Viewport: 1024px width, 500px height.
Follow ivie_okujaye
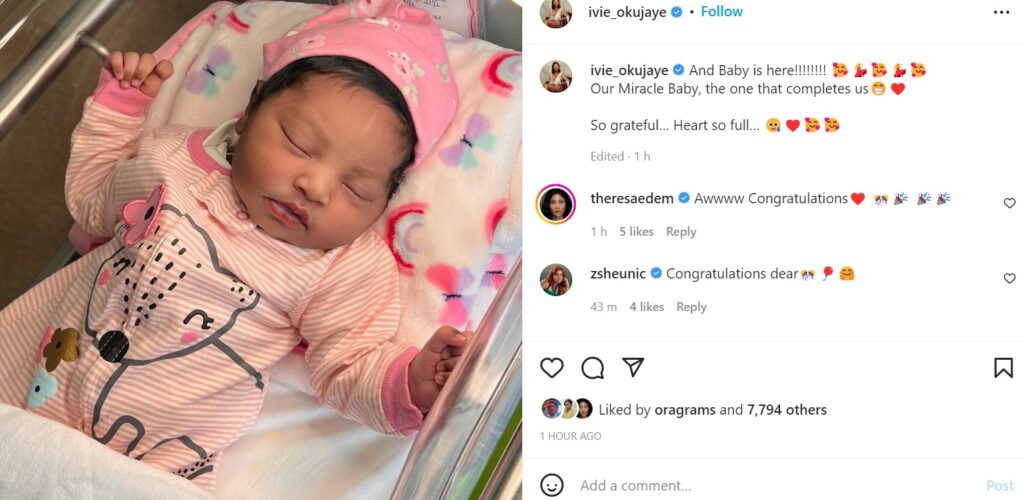tap(722, 12)
